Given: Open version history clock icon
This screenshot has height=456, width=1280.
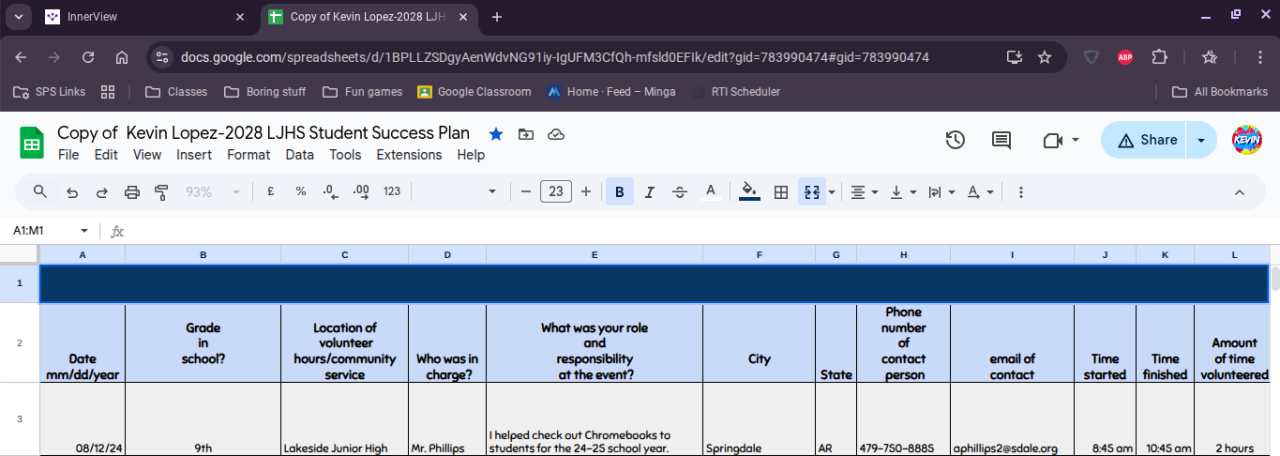Looking at the screenshot, I should click(955, 140).
